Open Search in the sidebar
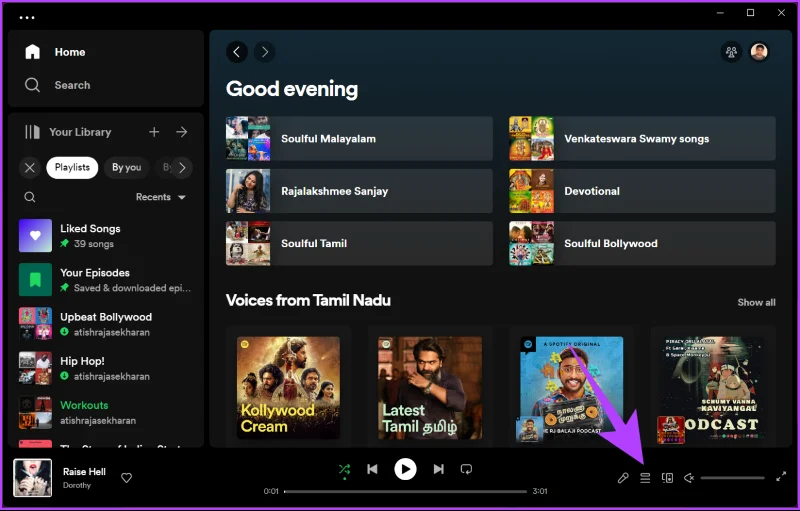 58,85
